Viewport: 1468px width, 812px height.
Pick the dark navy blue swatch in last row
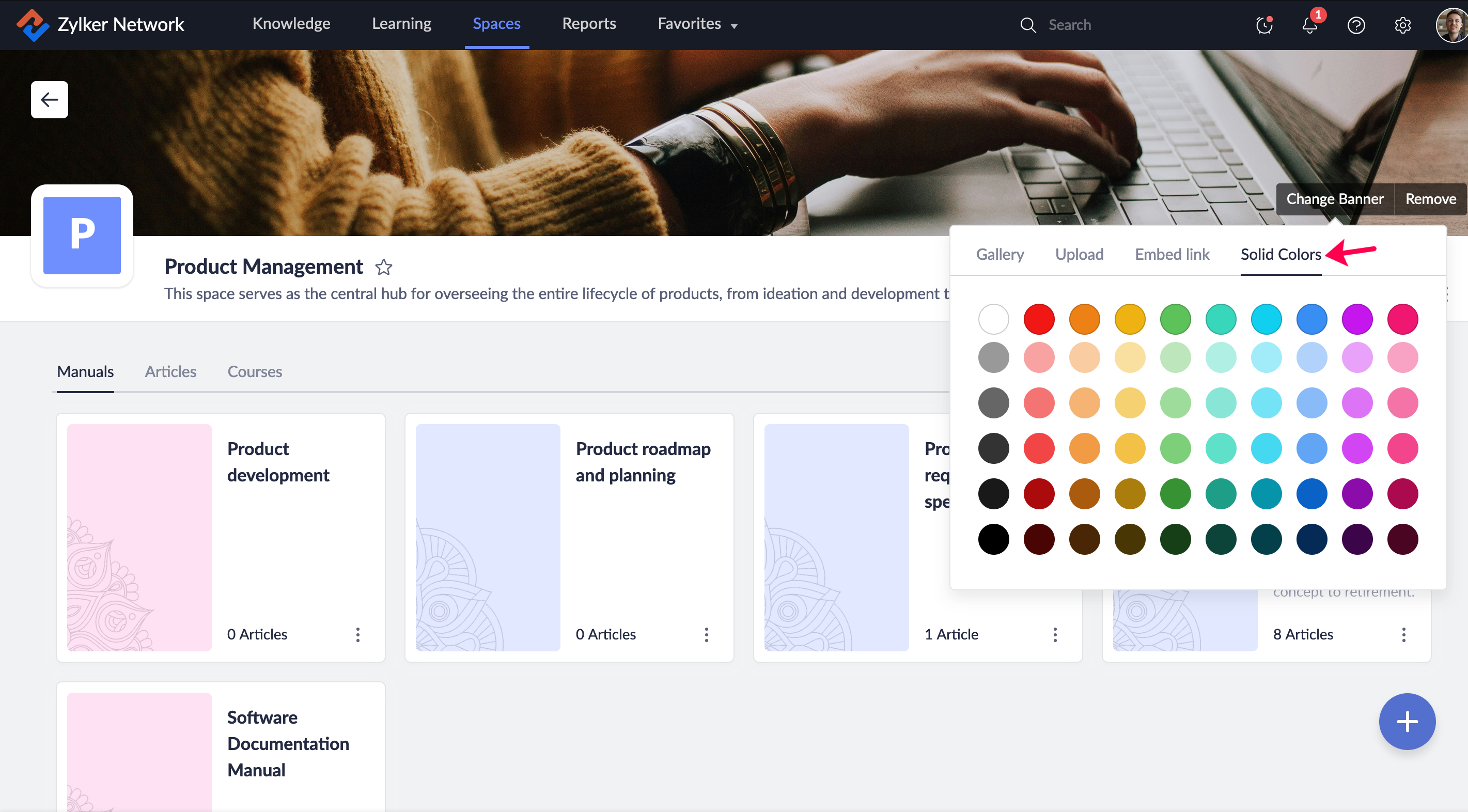1311,539
